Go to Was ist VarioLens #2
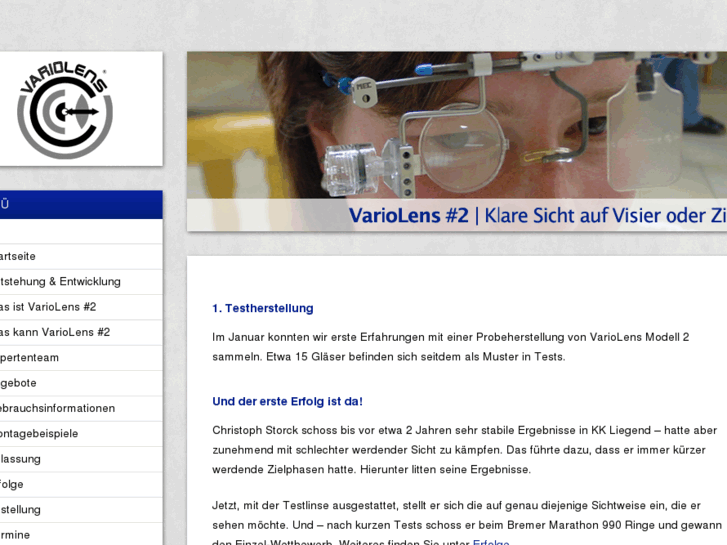 81,307
